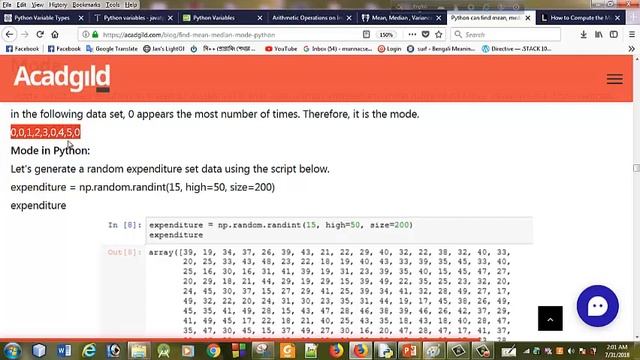This screenshot has height=360, width=640.
Task: Open Ian's LightOJ bookmark
Action: tap(164, 49)
